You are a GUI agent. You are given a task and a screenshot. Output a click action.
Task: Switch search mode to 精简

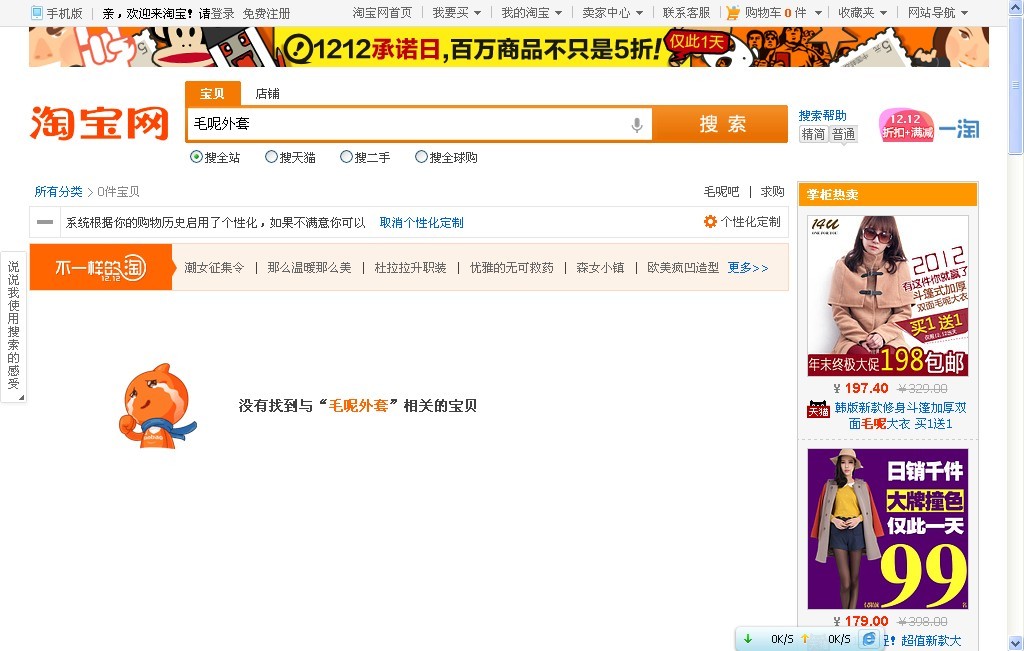tap(814, 134)
